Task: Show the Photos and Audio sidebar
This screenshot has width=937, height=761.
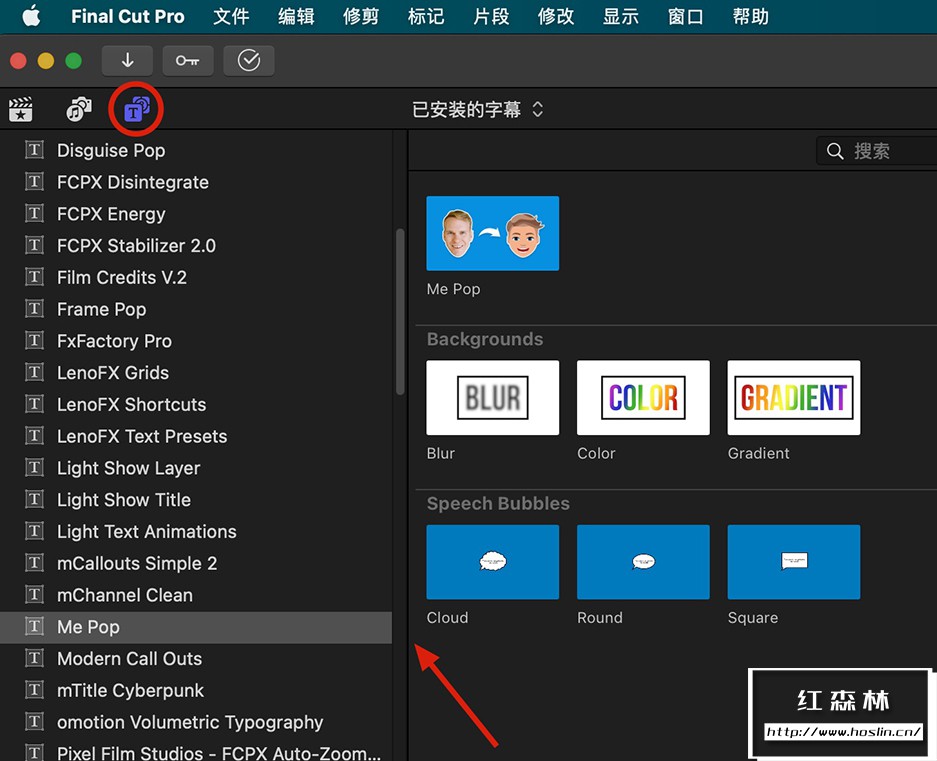Action: [x=79, y=109]
